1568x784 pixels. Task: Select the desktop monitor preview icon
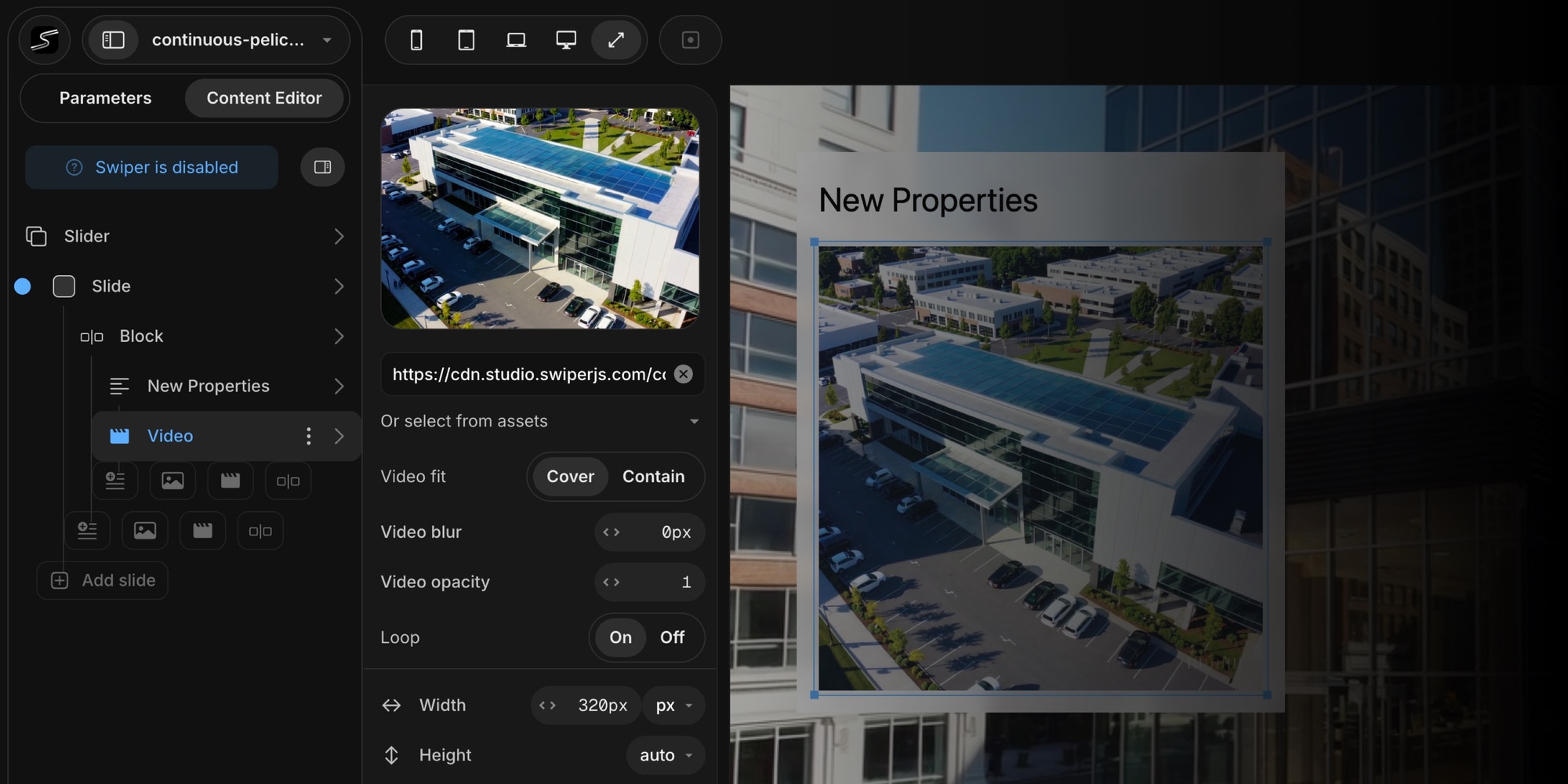[x=566, y=40]
